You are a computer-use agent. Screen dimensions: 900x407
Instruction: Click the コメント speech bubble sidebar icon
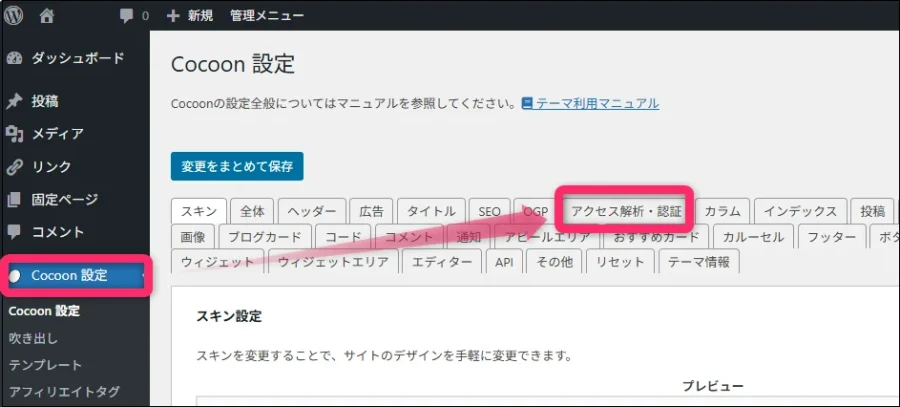(14, 232)
